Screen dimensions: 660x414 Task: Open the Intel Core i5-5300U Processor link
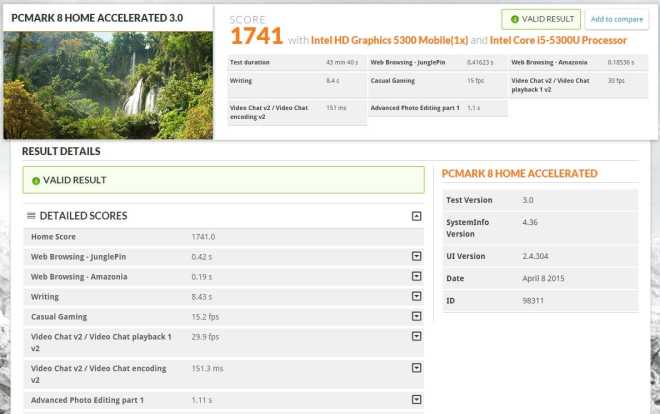pyautogui.click(x=558, y=40)
